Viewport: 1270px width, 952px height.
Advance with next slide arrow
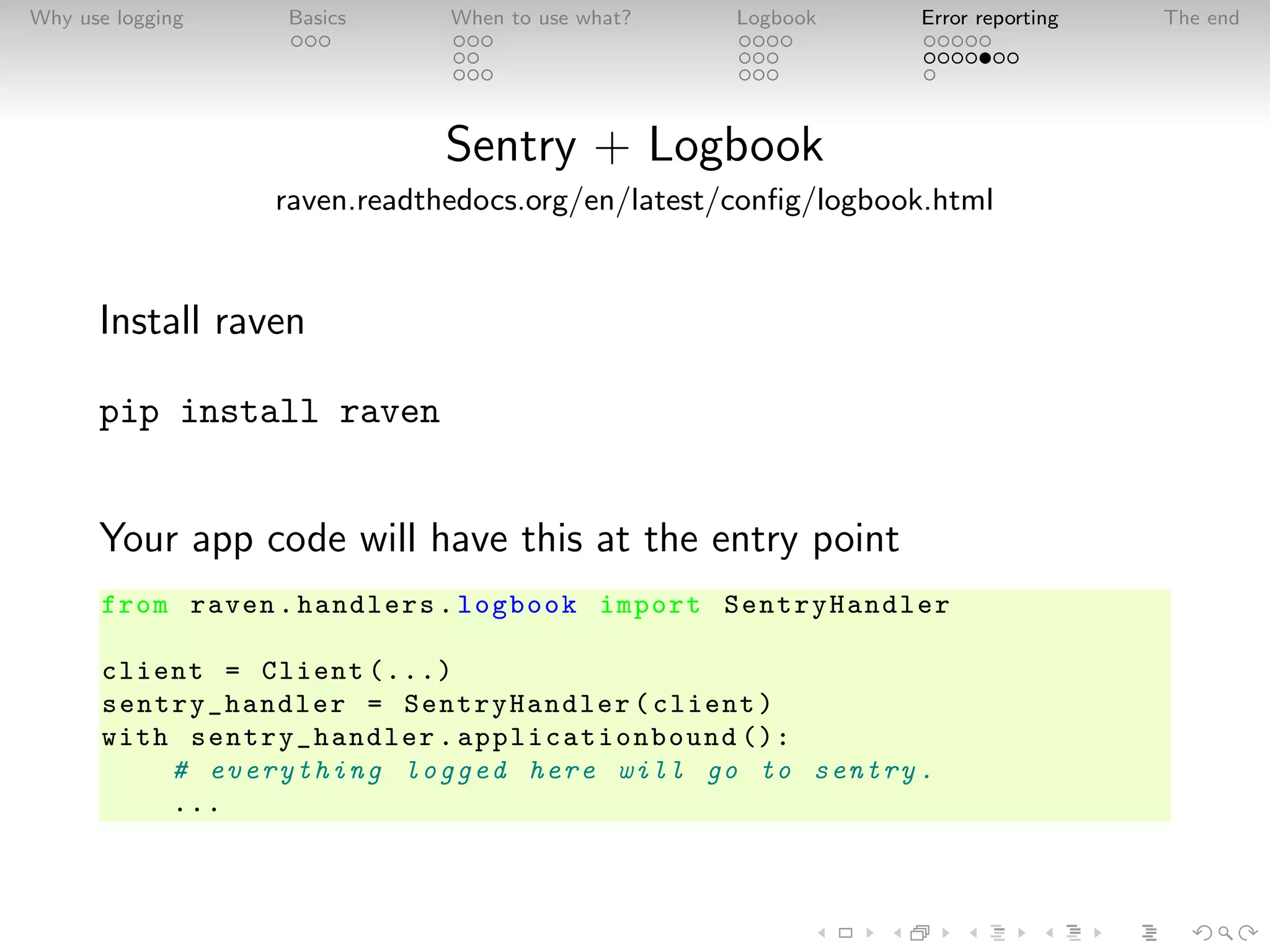(x=870, y=932)
